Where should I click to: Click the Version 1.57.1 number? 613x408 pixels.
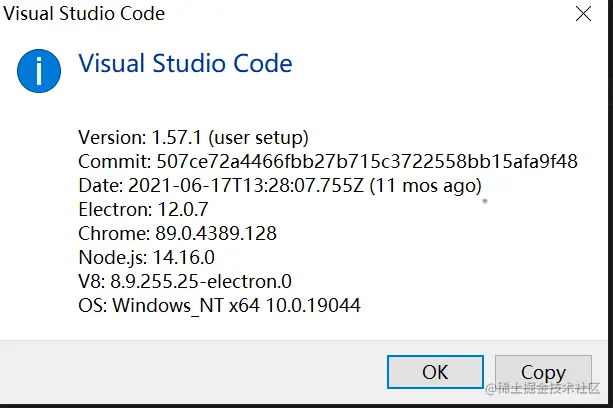(176, 137)
